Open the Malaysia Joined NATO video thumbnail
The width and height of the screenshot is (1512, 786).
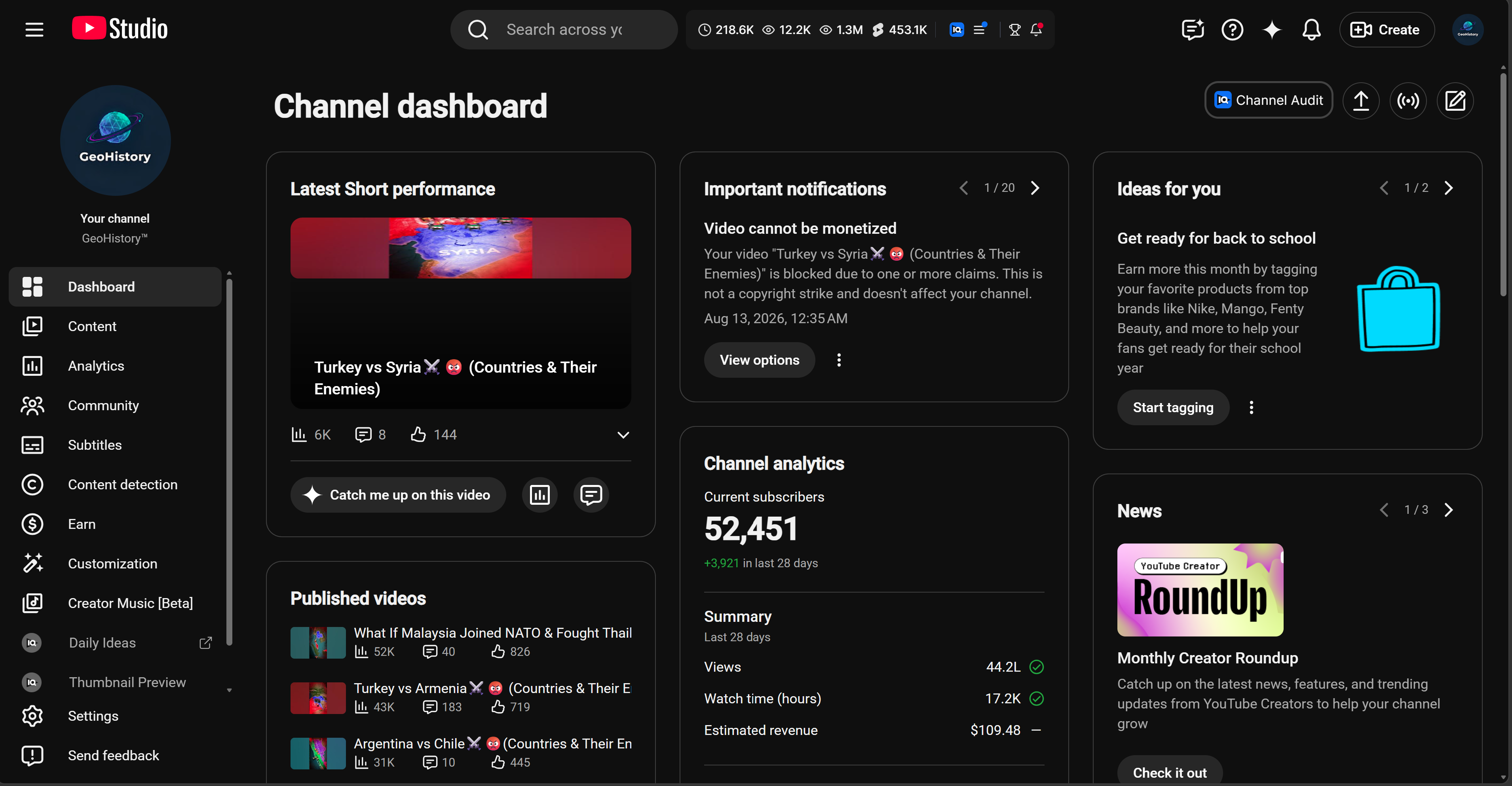click(x=318, y=643)
